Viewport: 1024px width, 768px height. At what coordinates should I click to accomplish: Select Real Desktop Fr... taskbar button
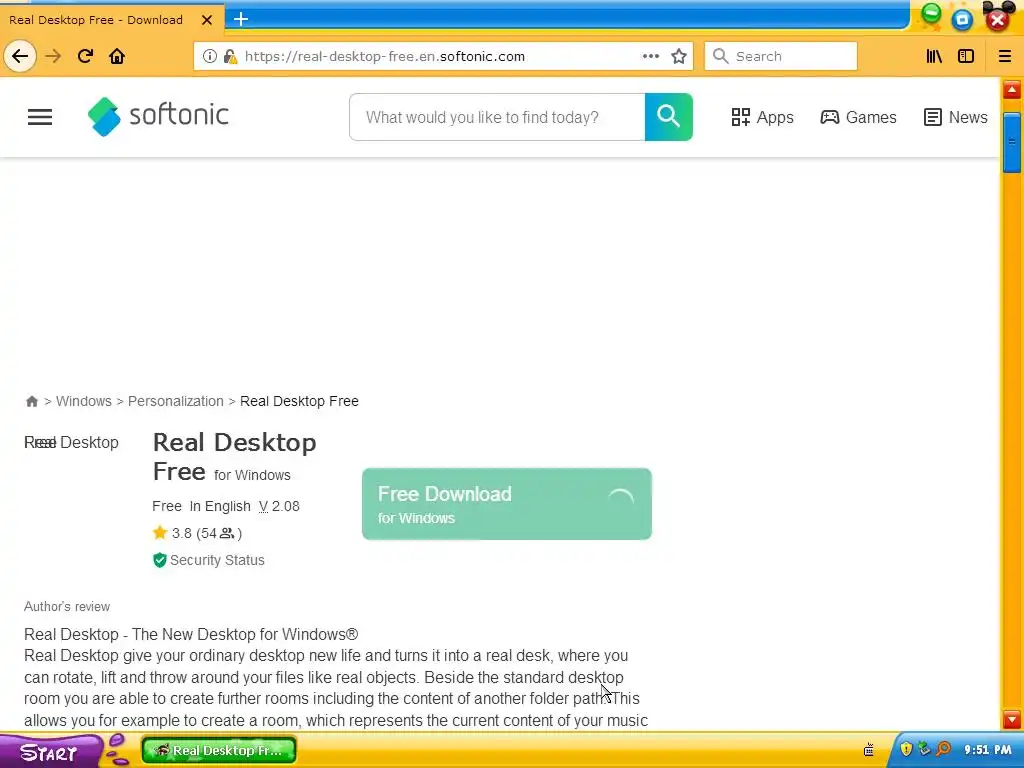219,750
